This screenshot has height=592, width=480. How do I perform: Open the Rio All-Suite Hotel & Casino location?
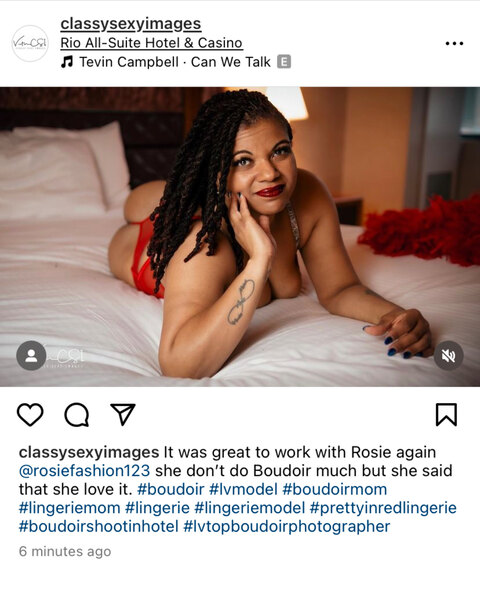151,43
